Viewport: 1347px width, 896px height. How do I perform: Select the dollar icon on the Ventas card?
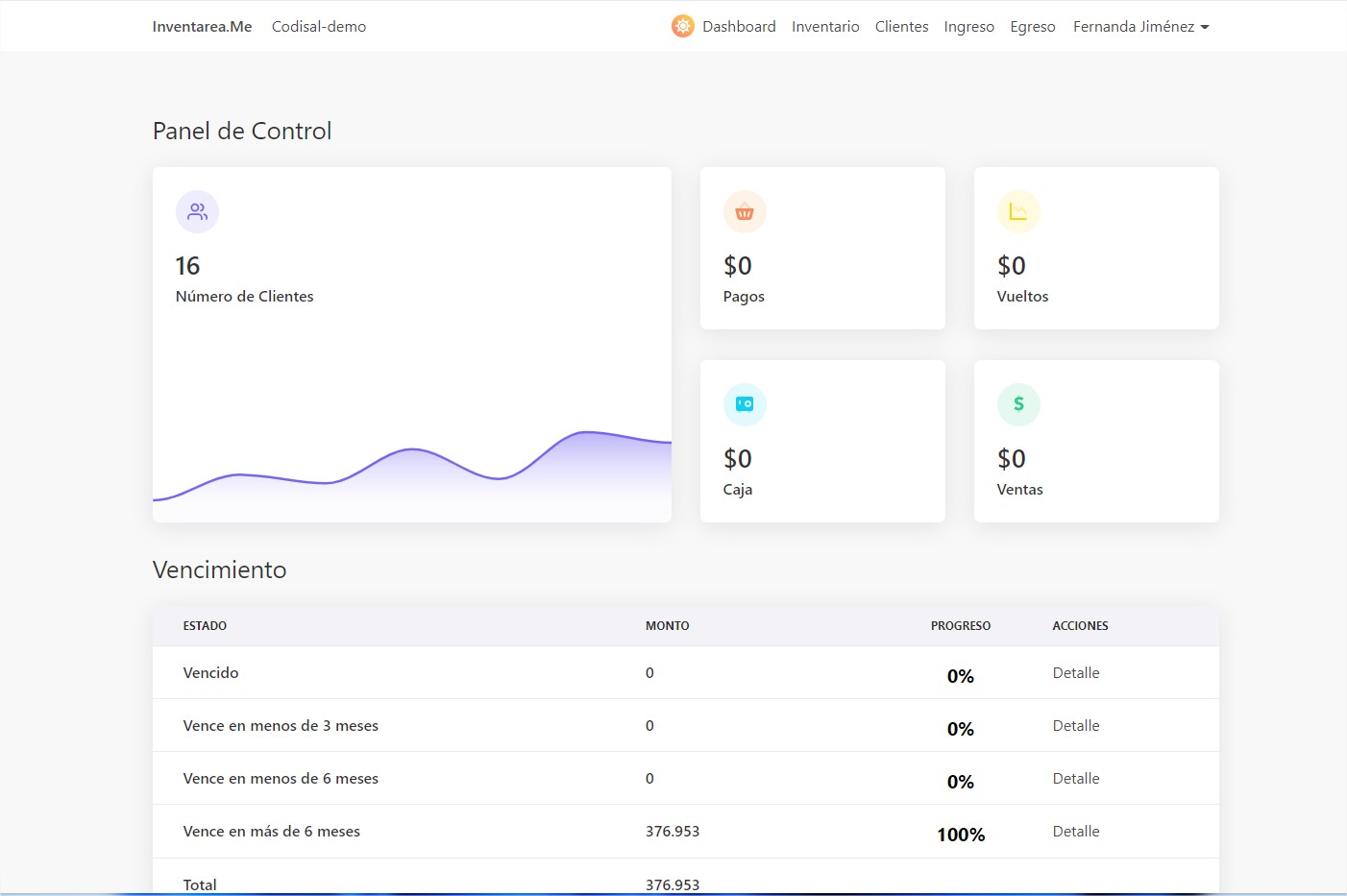pos(1018,404)
